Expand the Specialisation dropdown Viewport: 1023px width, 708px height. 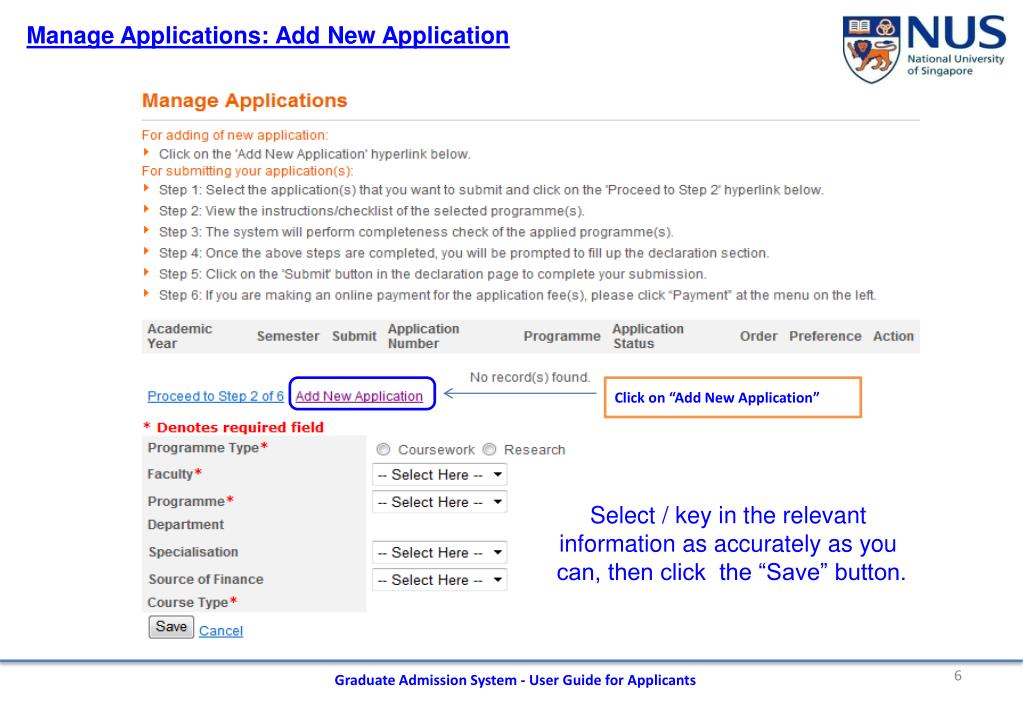440,553
